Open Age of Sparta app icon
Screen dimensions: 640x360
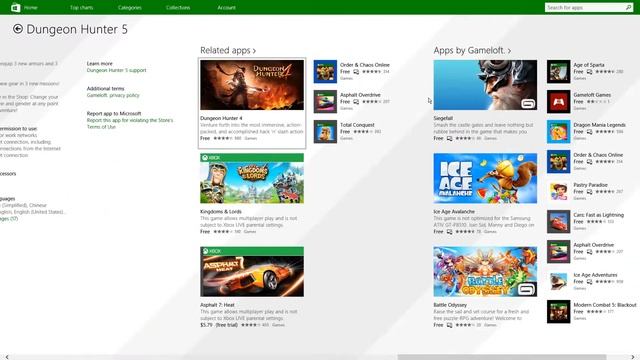click(x=558, y=71)
